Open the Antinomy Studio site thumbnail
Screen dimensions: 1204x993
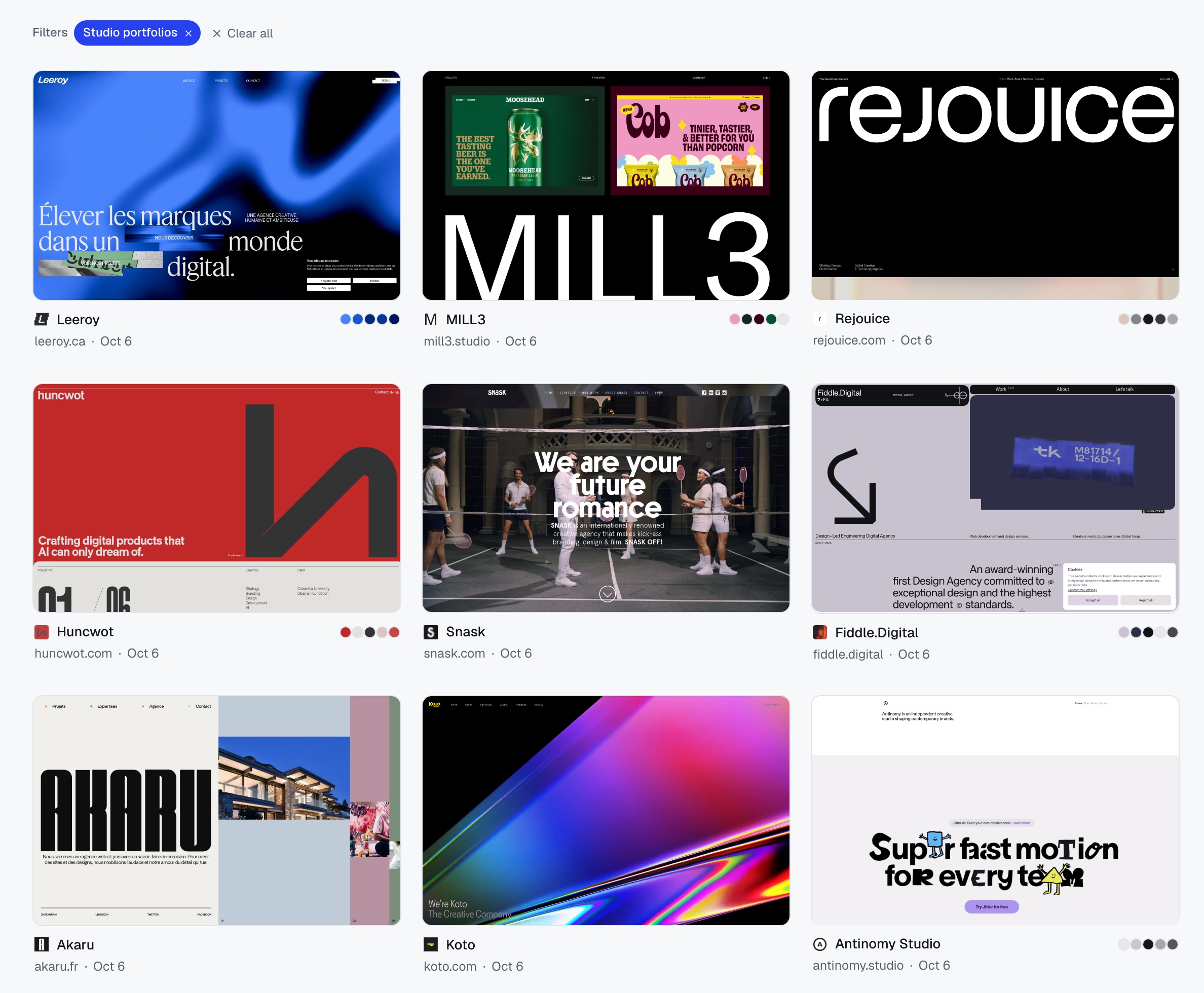[x=995, y=810]
